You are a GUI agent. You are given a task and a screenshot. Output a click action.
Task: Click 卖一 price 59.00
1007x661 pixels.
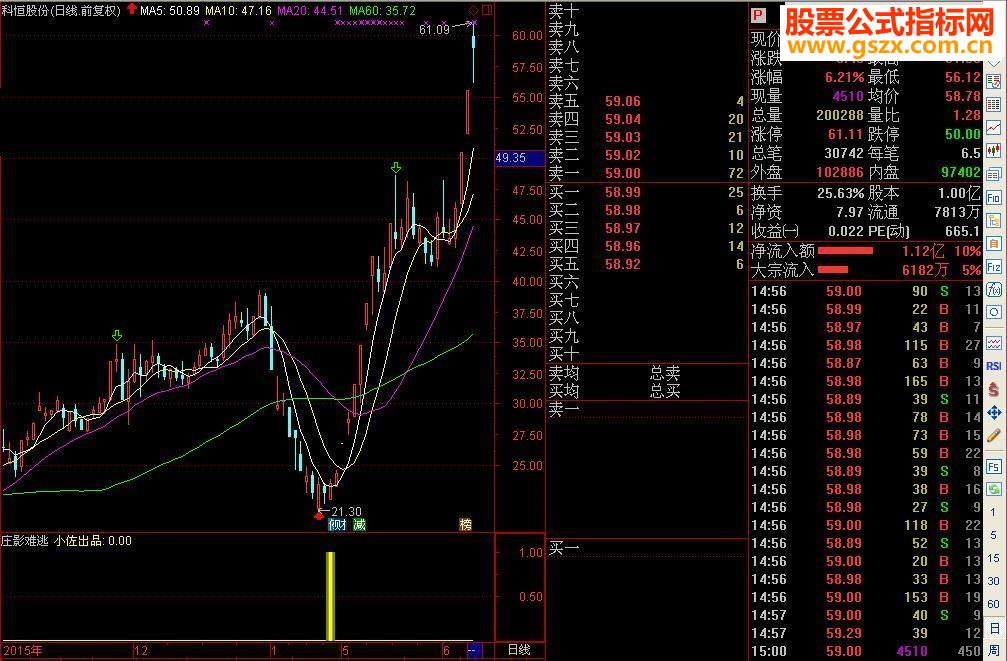tap(623, 173)
